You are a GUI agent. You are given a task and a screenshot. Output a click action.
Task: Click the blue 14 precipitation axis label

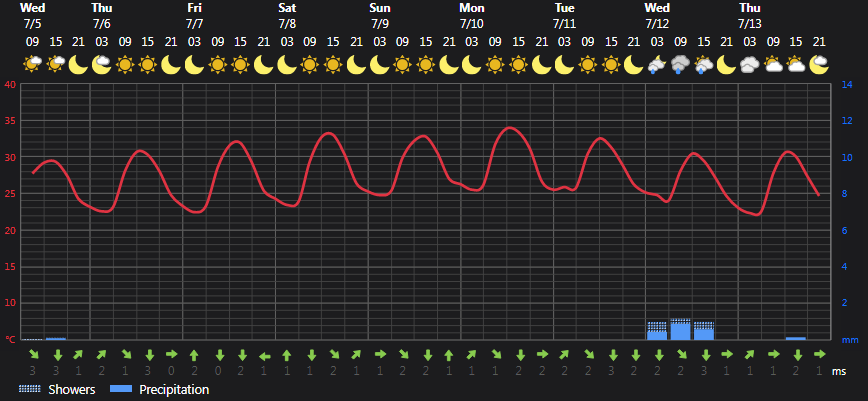[x=847, y=85]
